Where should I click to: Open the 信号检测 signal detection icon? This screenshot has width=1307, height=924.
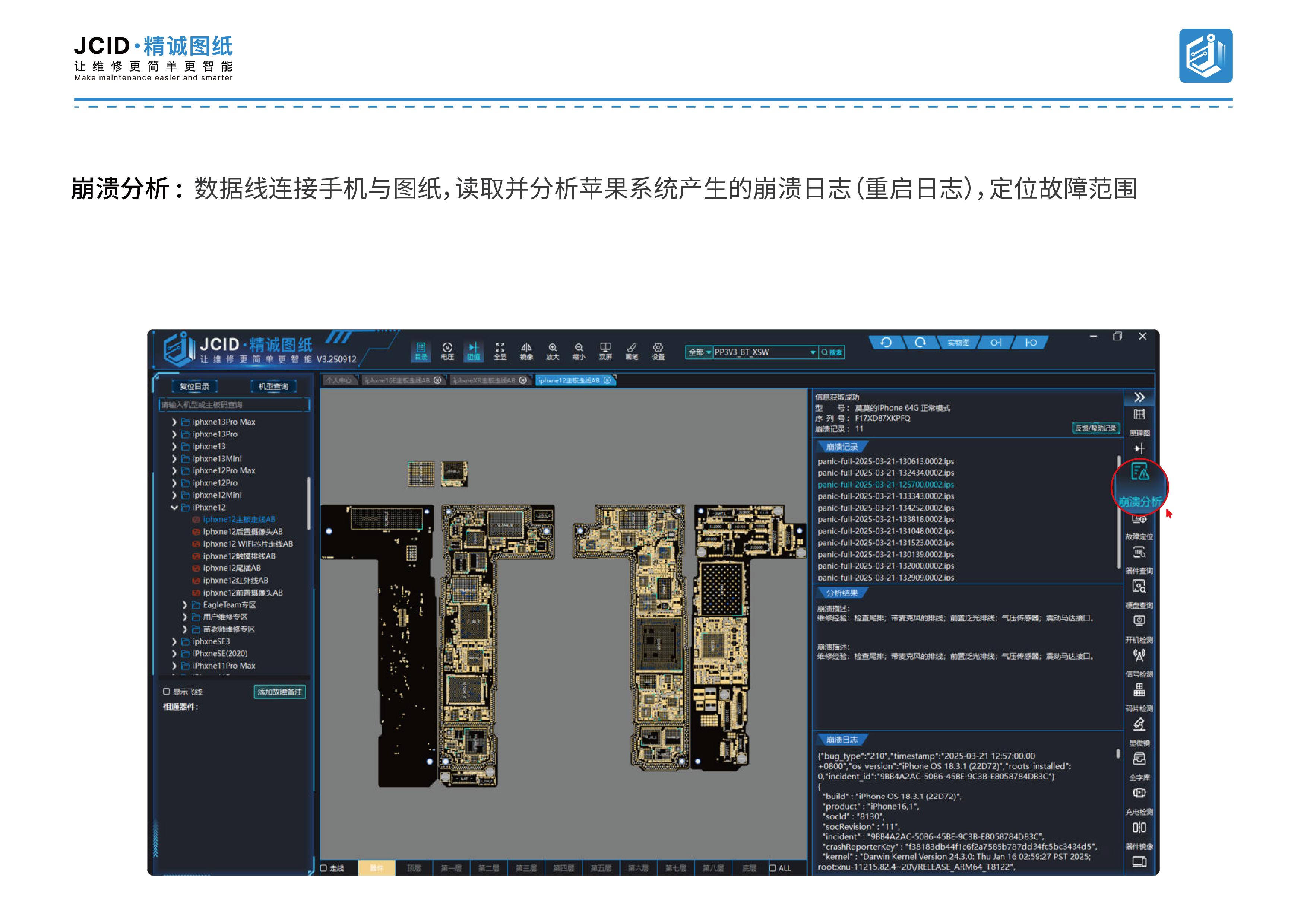click(1139, 663)
